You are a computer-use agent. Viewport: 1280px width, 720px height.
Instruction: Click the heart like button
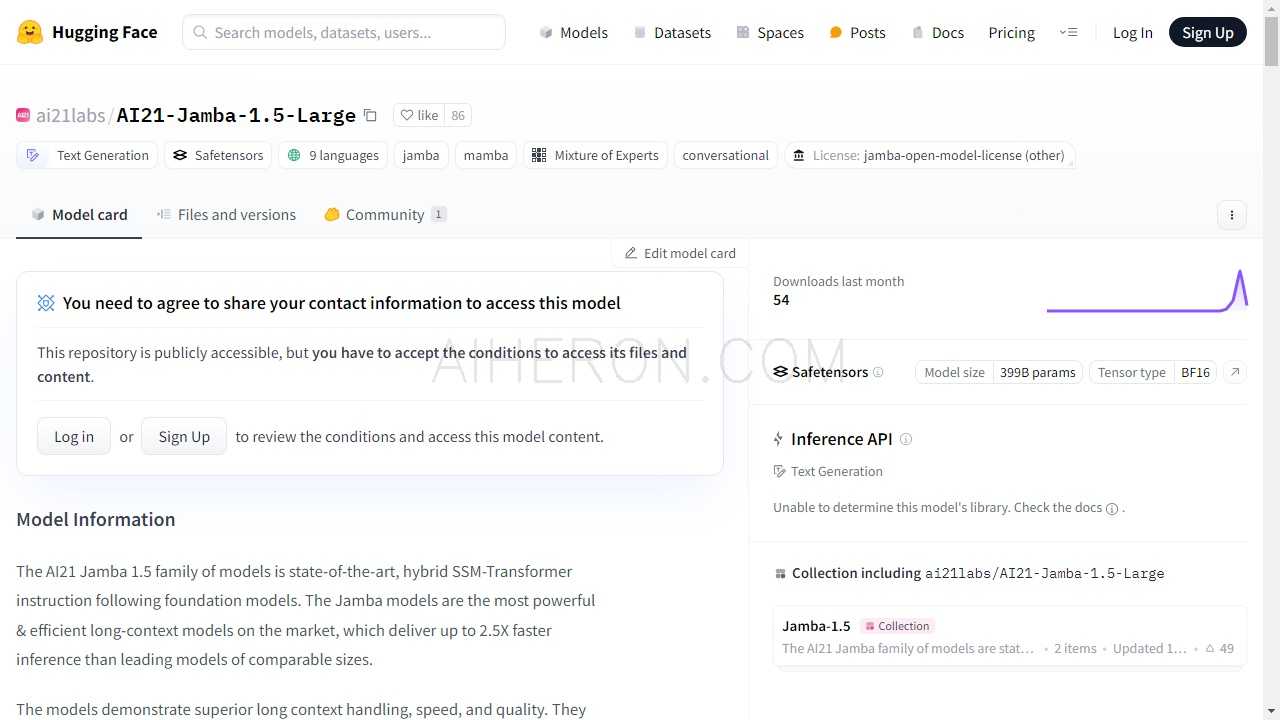point(419,115)
